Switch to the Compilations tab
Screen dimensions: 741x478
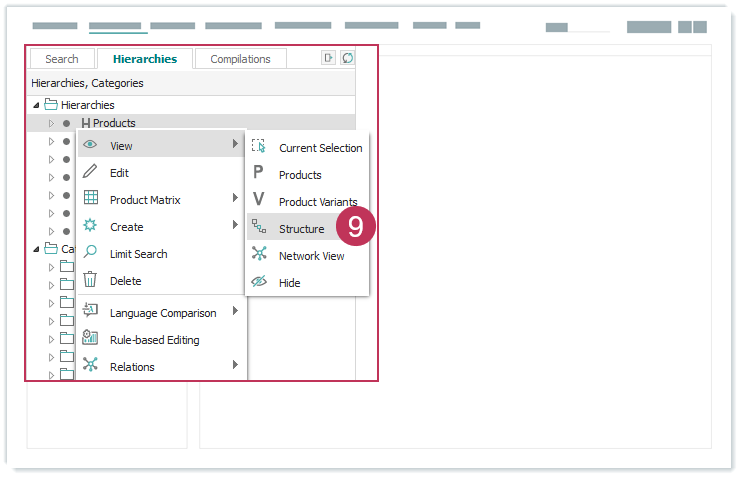point(240,59)
